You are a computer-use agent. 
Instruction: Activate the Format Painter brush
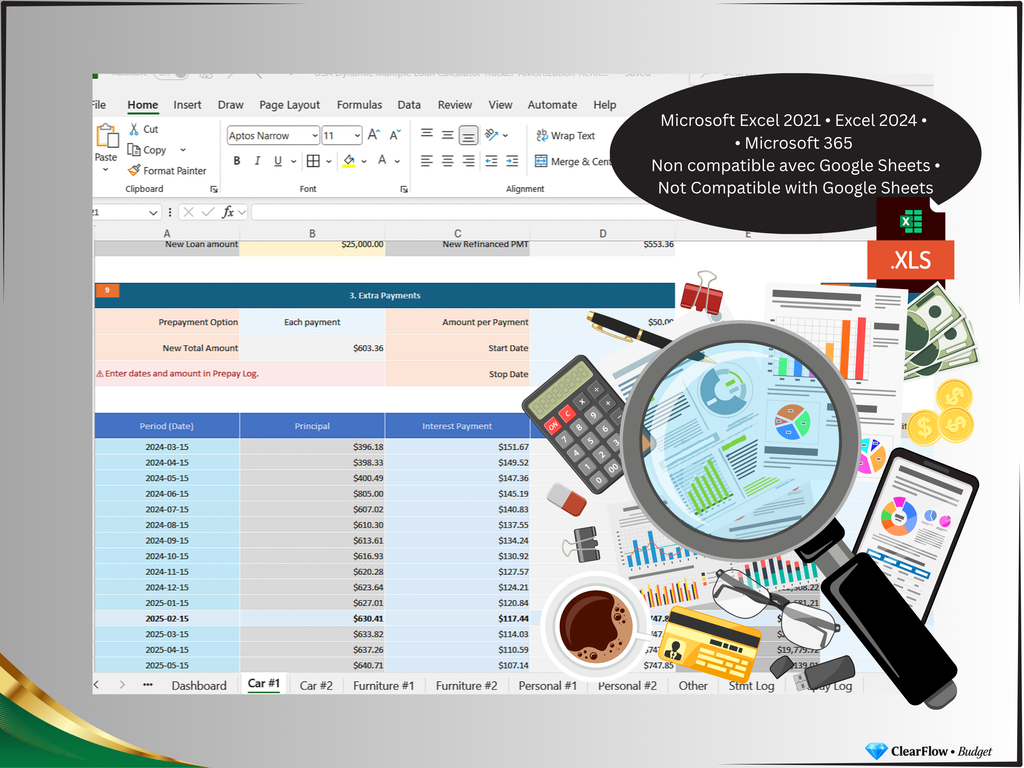pyautogui.click(x=167, y=170)
